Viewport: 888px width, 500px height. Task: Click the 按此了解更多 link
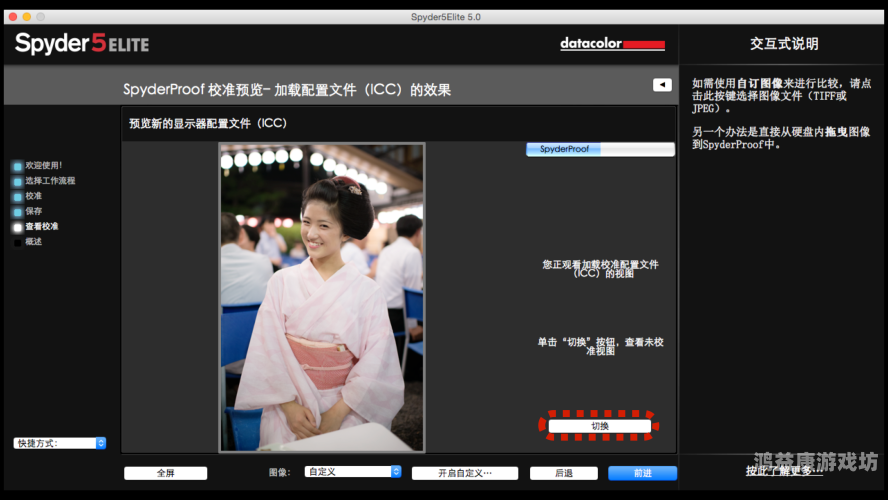(x=784, y=471)
